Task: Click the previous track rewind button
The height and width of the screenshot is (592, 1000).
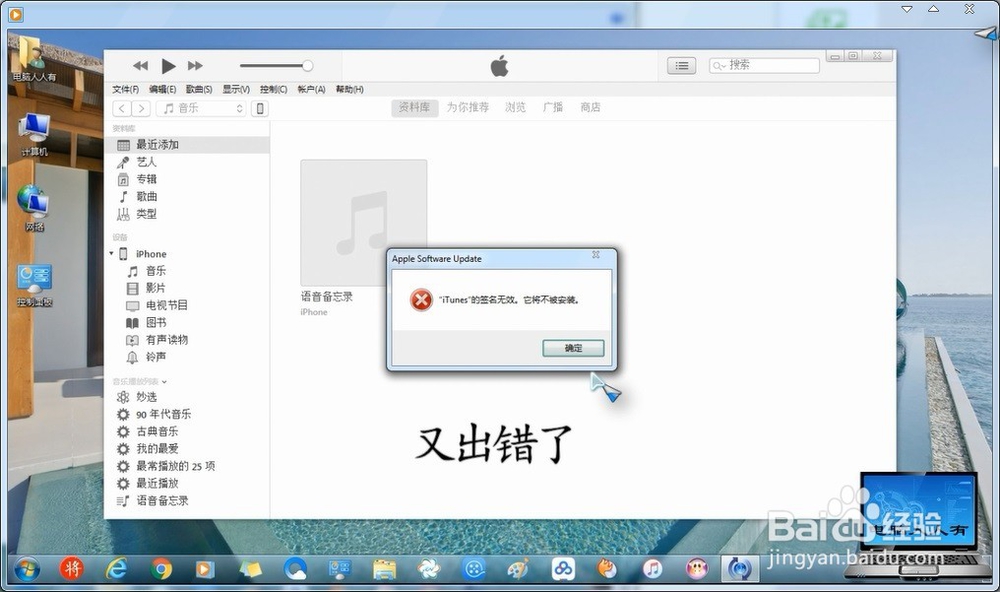Action: pos(140,66)
